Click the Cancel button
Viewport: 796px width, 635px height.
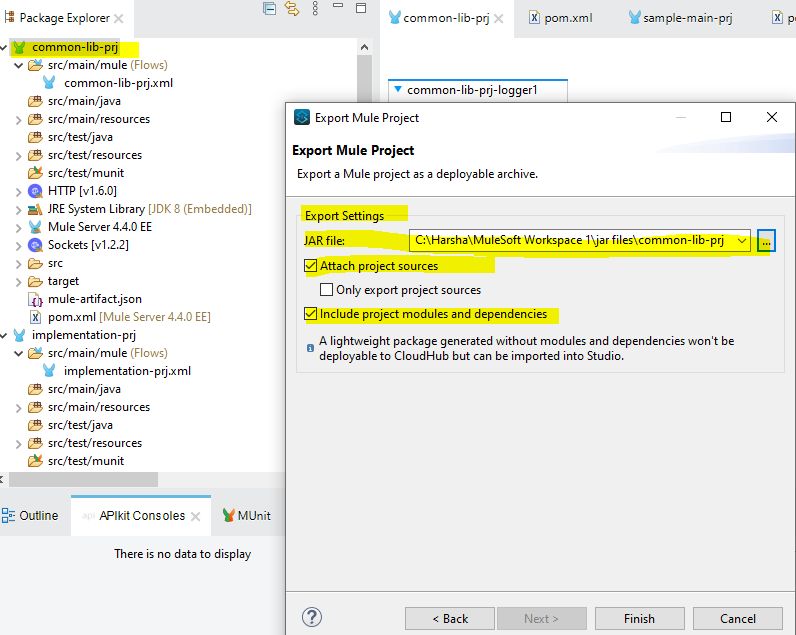(x=738, y=618)
